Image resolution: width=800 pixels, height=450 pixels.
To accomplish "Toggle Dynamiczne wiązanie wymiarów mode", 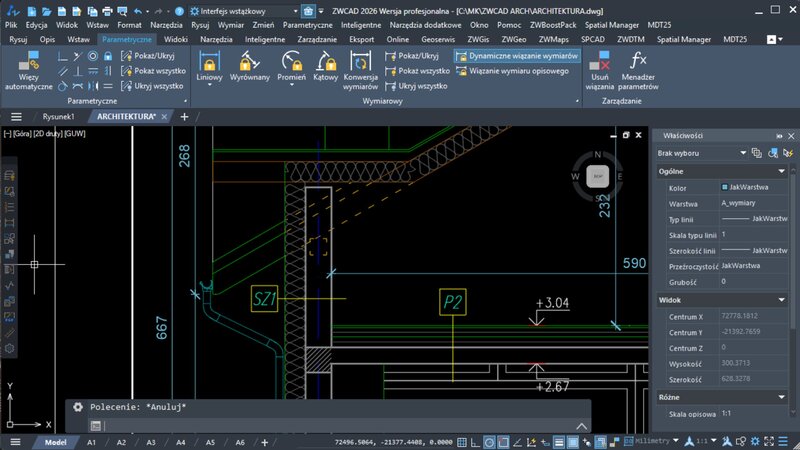I will tap(517, 56).
